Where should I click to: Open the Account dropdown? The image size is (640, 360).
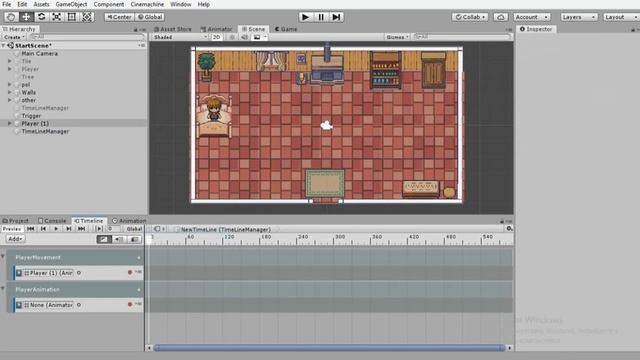532,17
